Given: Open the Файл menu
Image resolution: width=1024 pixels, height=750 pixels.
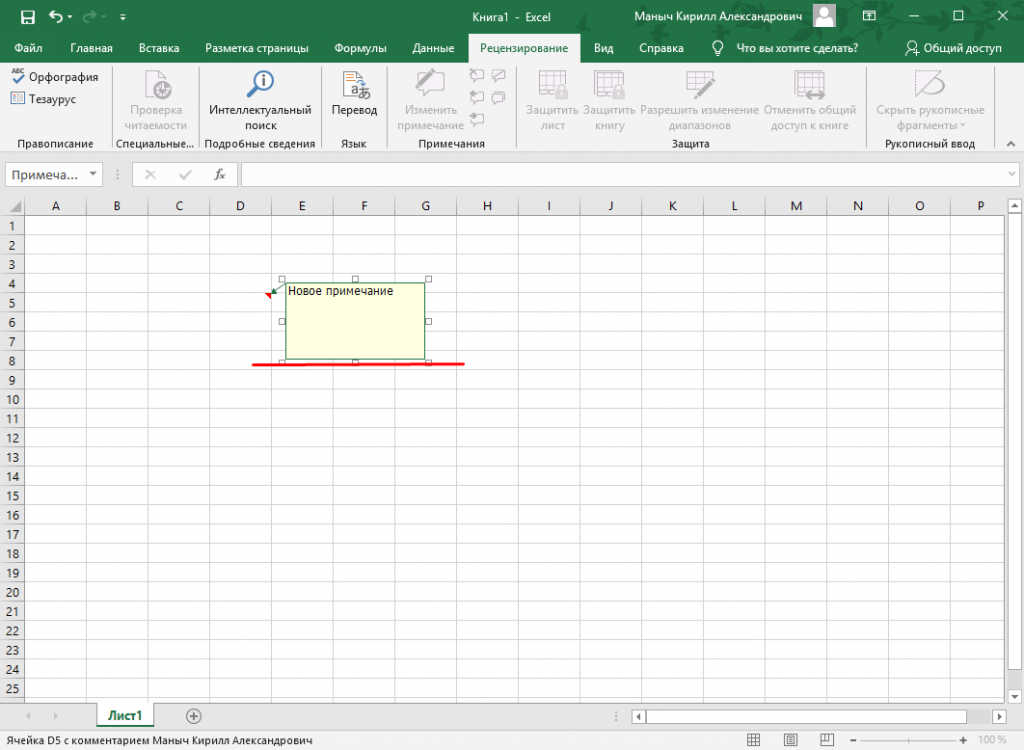Looking at the screenshot, I should click(28, 48).
